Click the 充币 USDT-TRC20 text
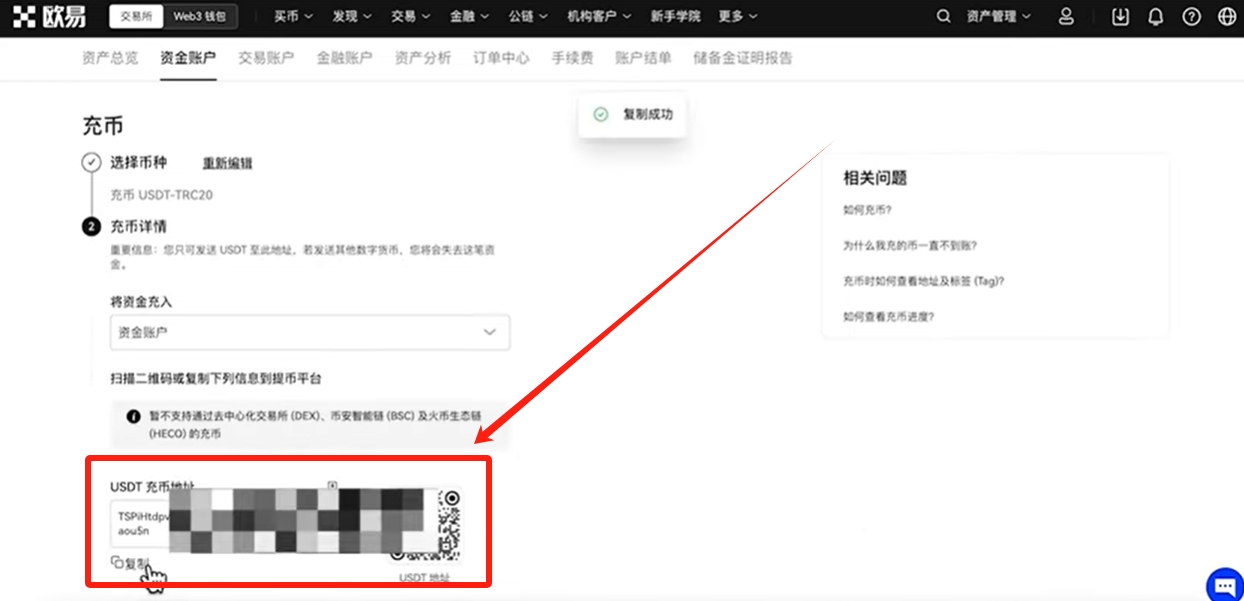Viewport: 1244px width, 601px height. tap(161, 195)
